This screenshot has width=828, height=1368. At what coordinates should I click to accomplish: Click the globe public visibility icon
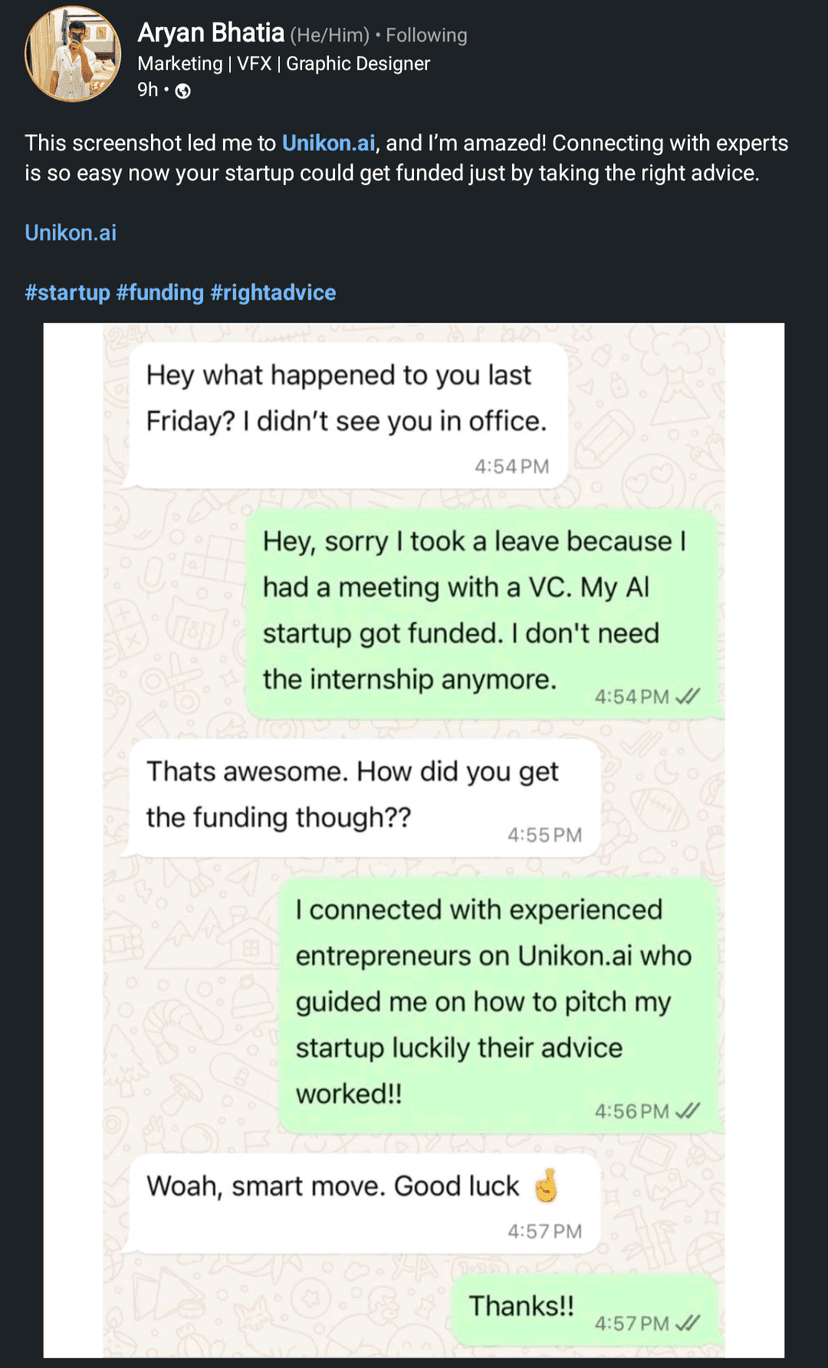[182, 91]
